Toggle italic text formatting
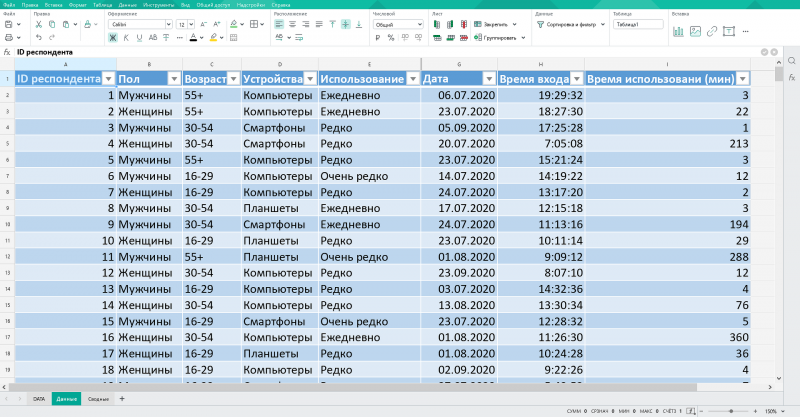 (127, 37)
